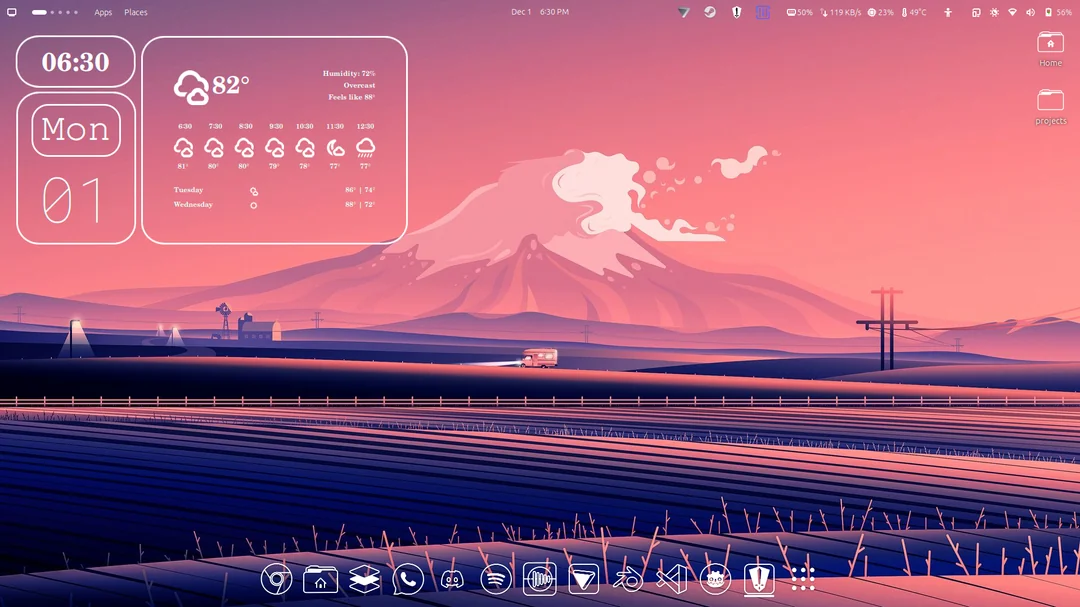Toggle the accessibility menu in the top bar

pyautogui.click(x=949, y=13)
